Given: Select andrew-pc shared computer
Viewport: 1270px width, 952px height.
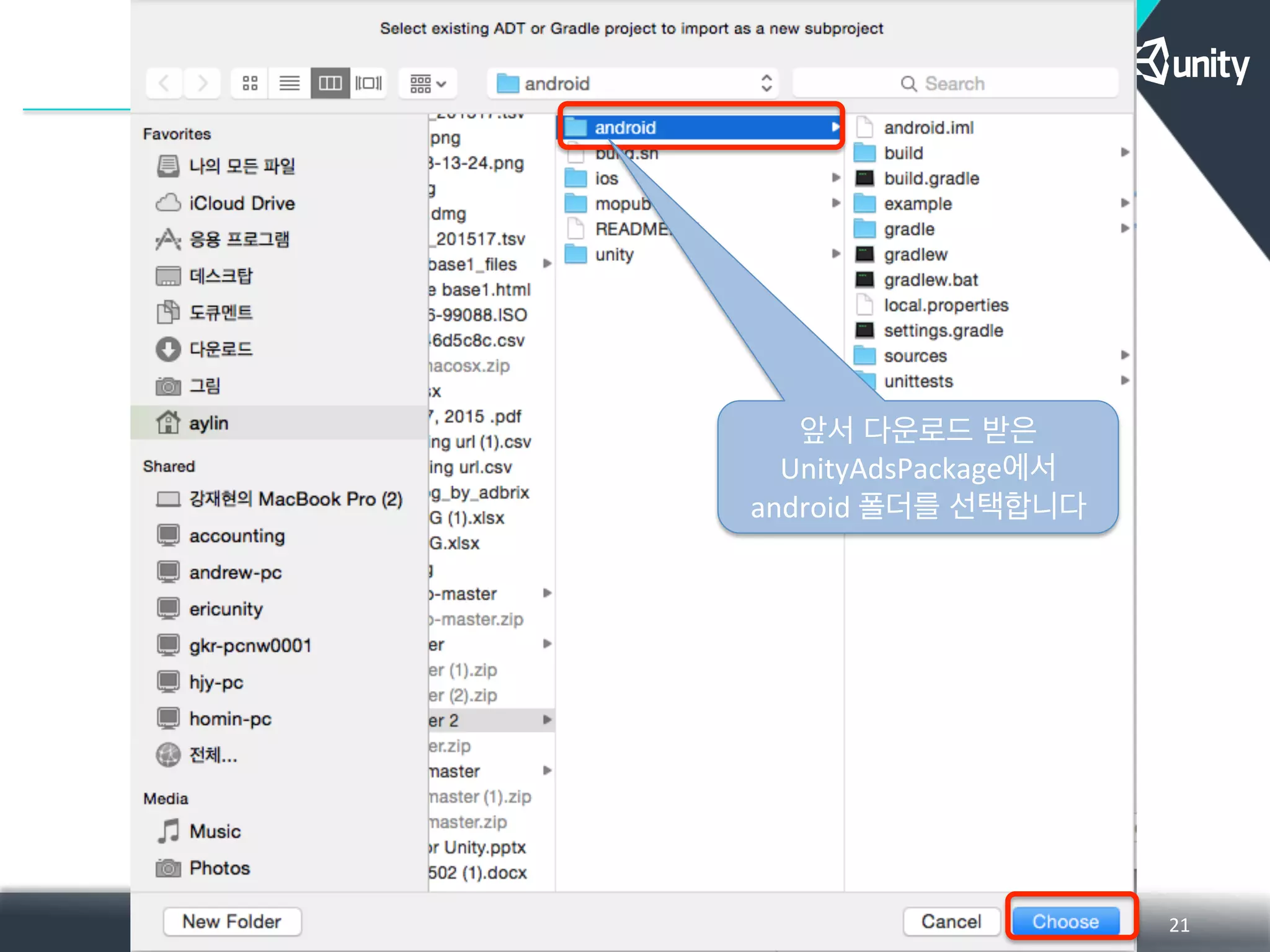Looking at the screenshot, I should 220,572.
